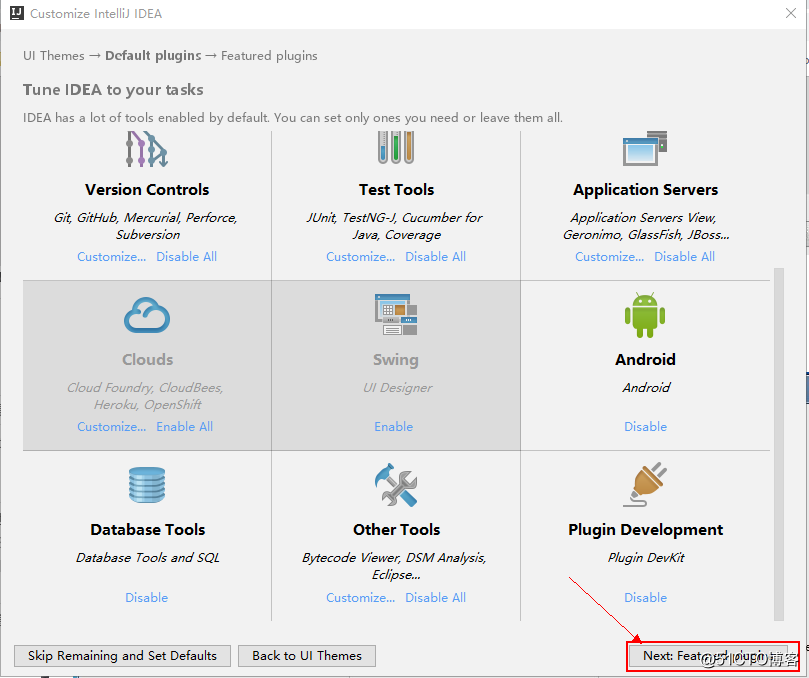Click the Featured plugins breadcrumb step
This screenshot has width=809, height=678.
(x=269, y=56)
